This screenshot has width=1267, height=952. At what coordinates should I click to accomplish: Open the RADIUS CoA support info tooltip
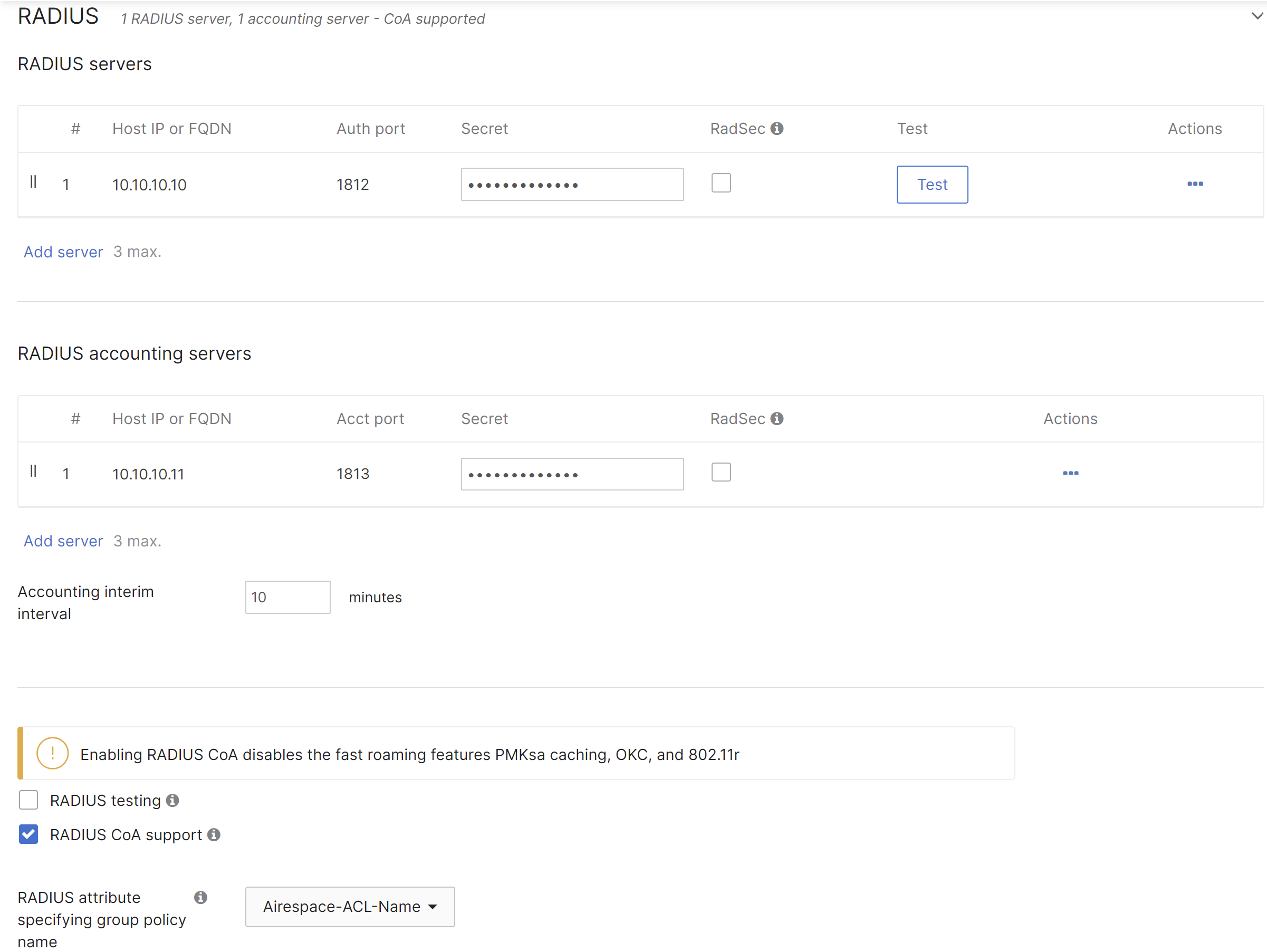pyautogui.click(x=214, y=834)
